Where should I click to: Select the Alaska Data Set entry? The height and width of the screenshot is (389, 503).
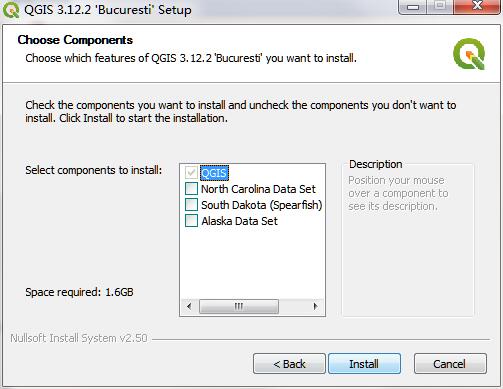click(x=239, y=221)
